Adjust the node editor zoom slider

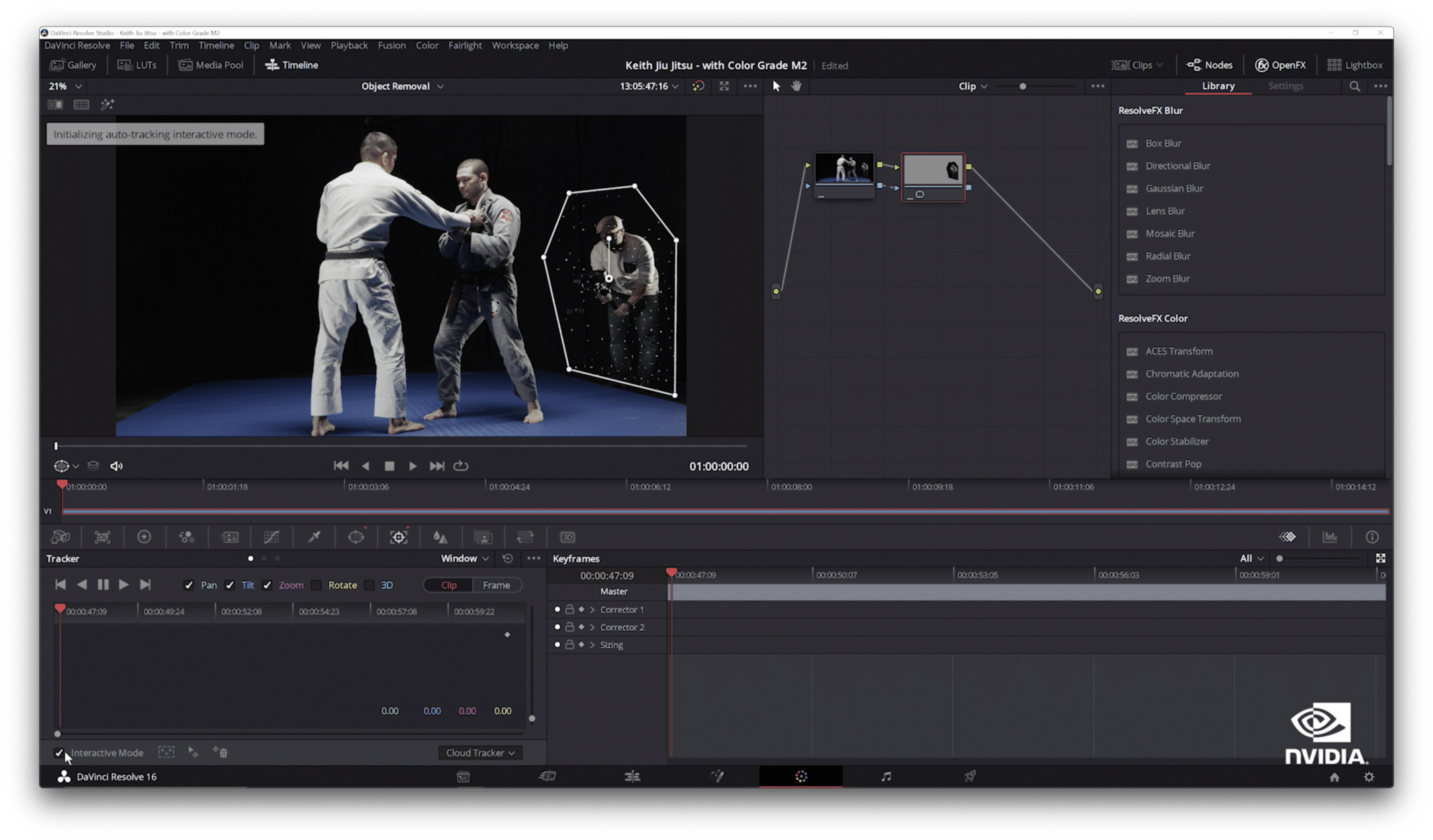(1022, 86)
